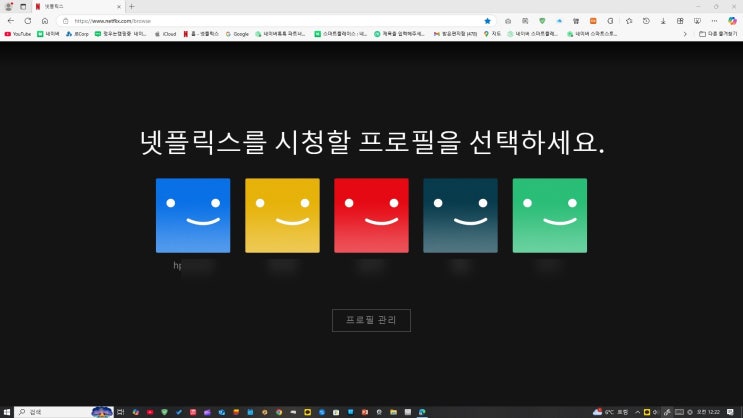Open the browser home page icon
Viewport: 743px width, 418px height.
[45, 21]
